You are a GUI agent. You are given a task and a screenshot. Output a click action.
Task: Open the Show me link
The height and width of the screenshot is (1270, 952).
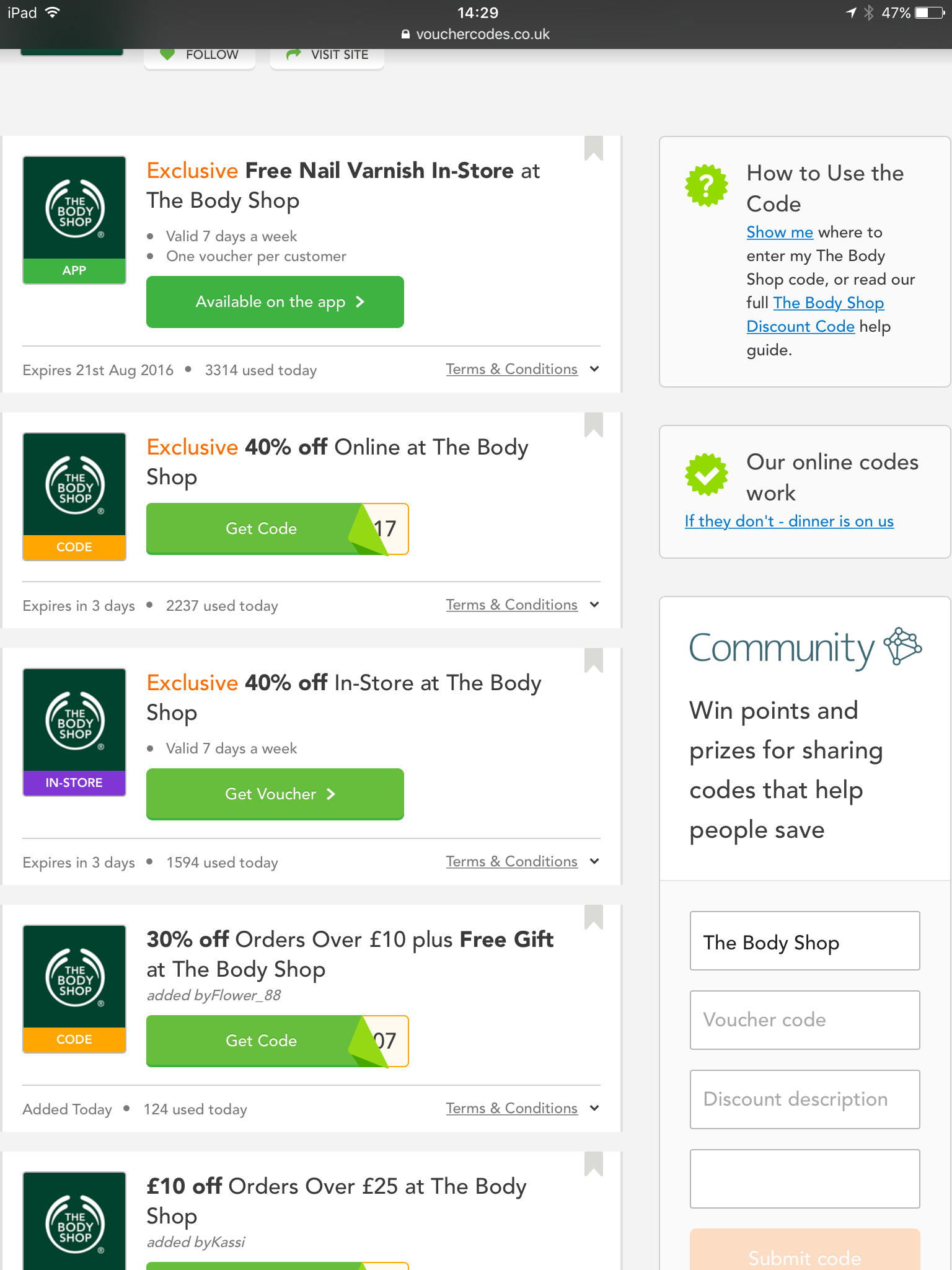(x=779, y=232)
